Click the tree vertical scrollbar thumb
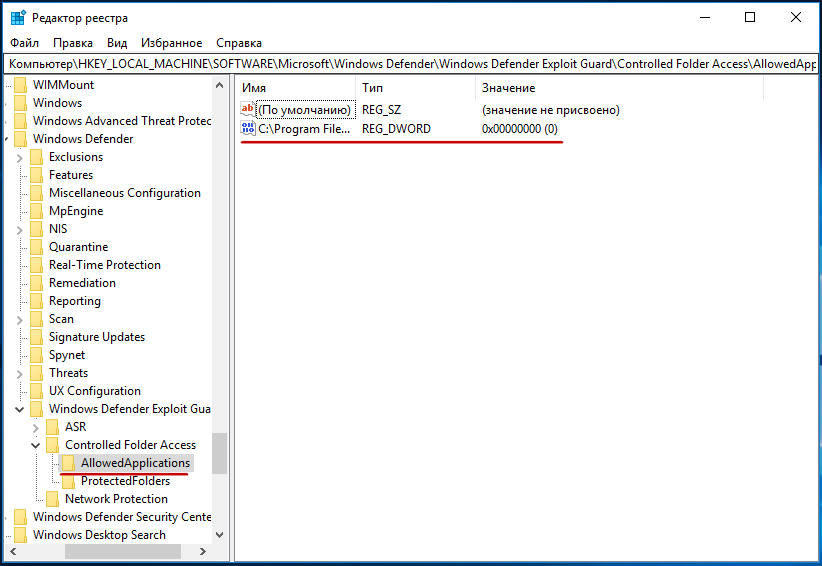 (220, 453)
